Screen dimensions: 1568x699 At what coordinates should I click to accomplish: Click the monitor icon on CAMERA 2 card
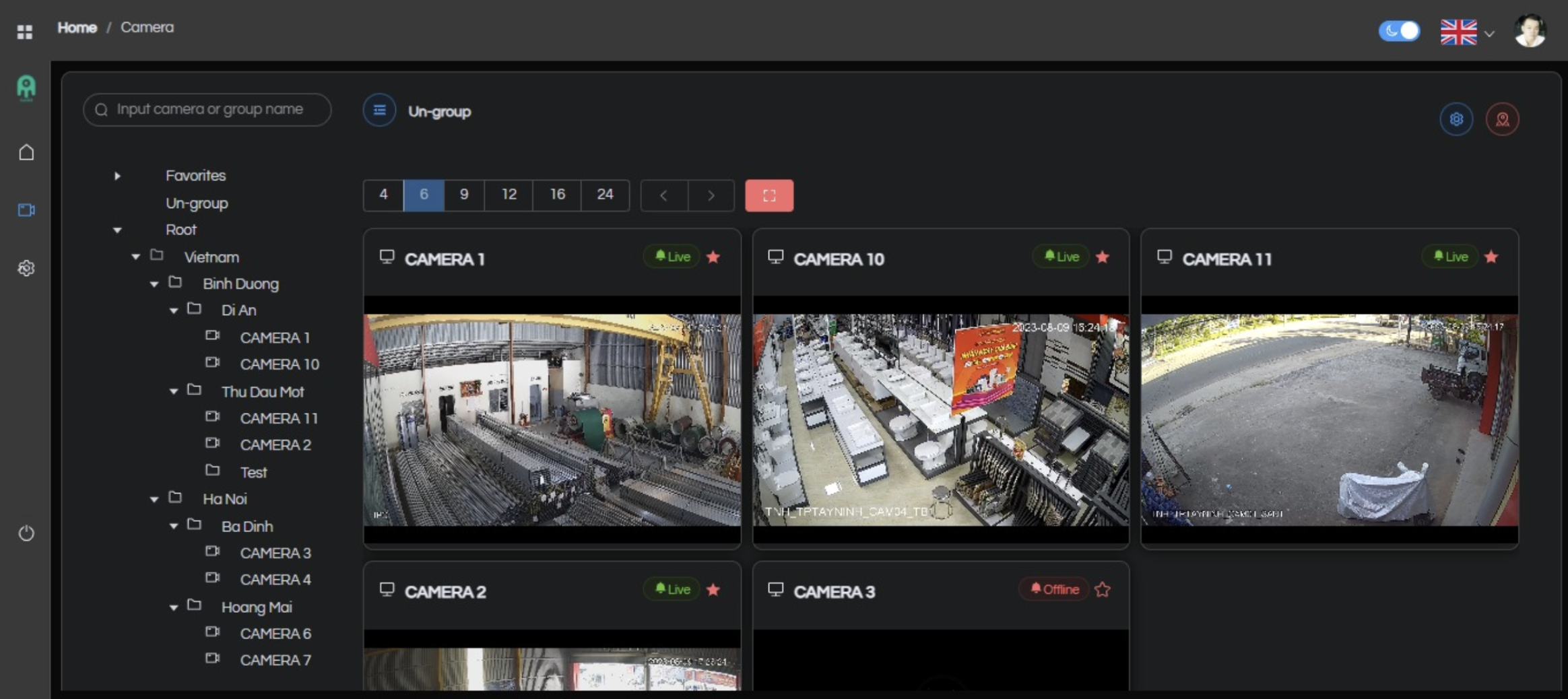387,590
